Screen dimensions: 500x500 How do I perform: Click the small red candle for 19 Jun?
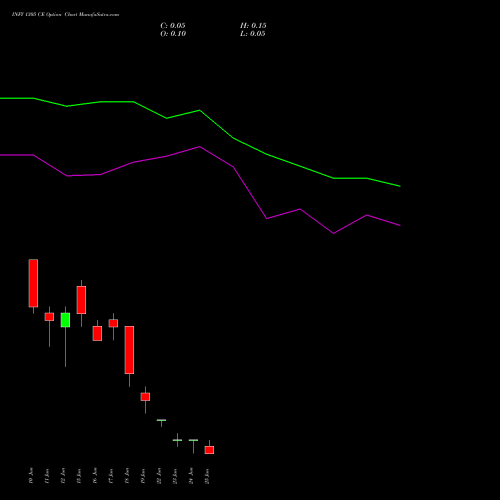coord(145,397)
